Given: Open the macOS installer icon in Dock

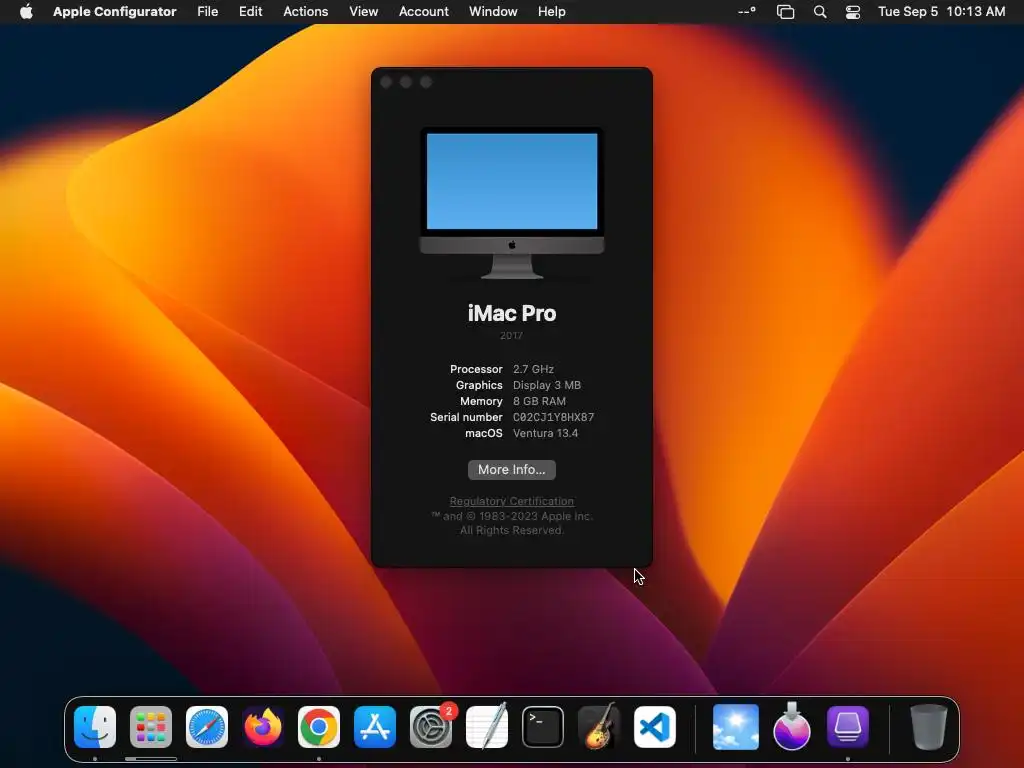Looking at the screenshot, I should [792, 727].
